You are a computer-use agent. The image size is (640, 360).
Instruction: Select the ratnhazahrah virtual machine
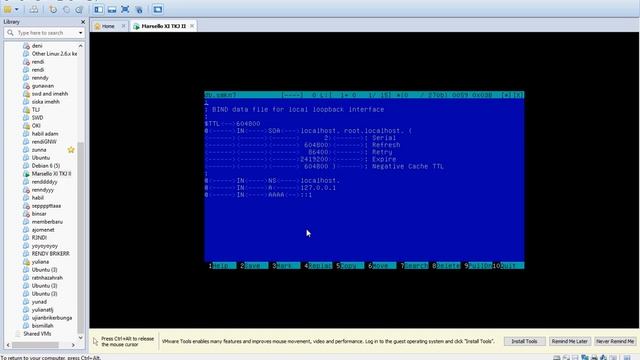pos(47,278)
